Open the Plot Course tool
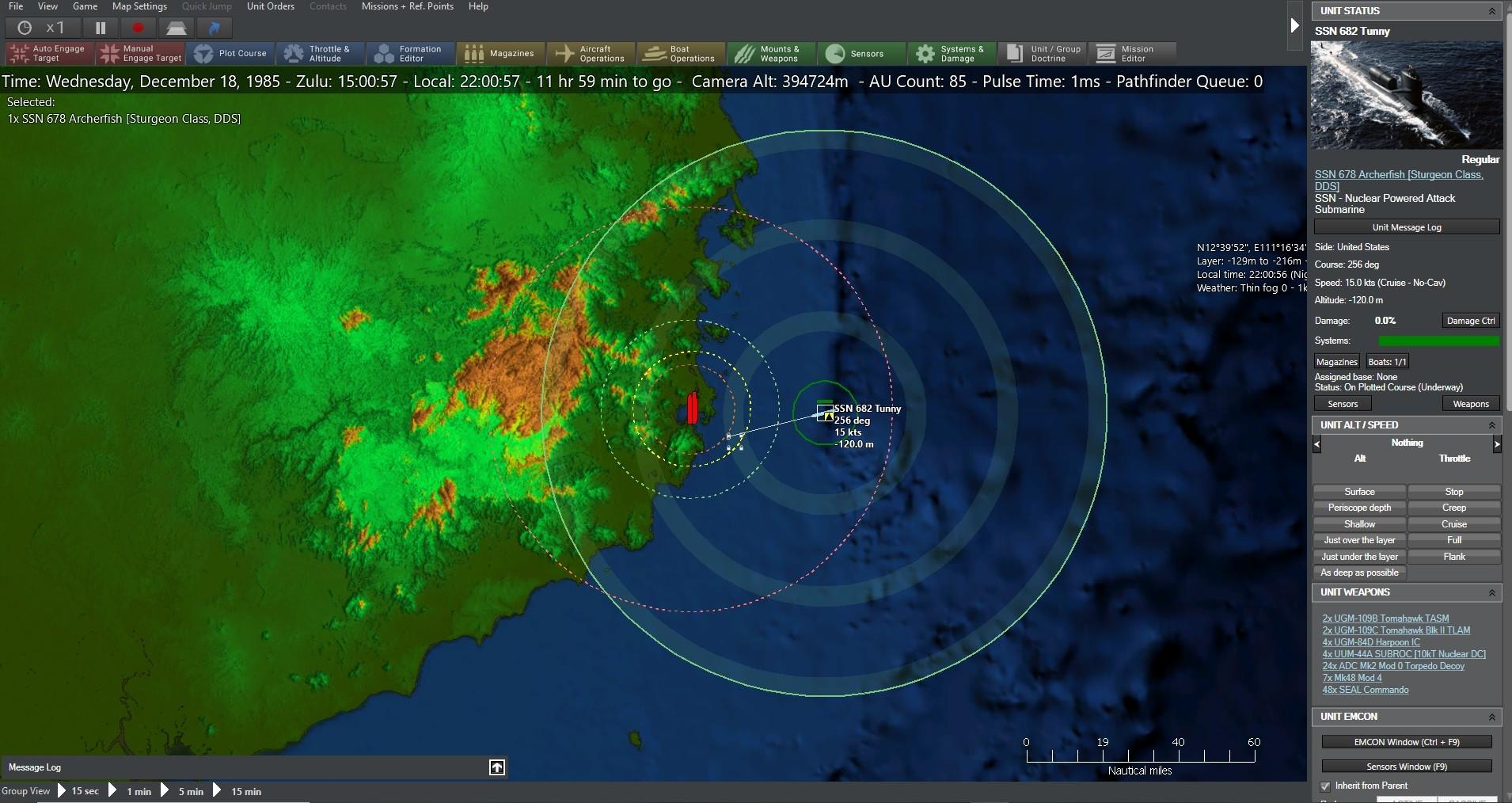 [230, 54]
